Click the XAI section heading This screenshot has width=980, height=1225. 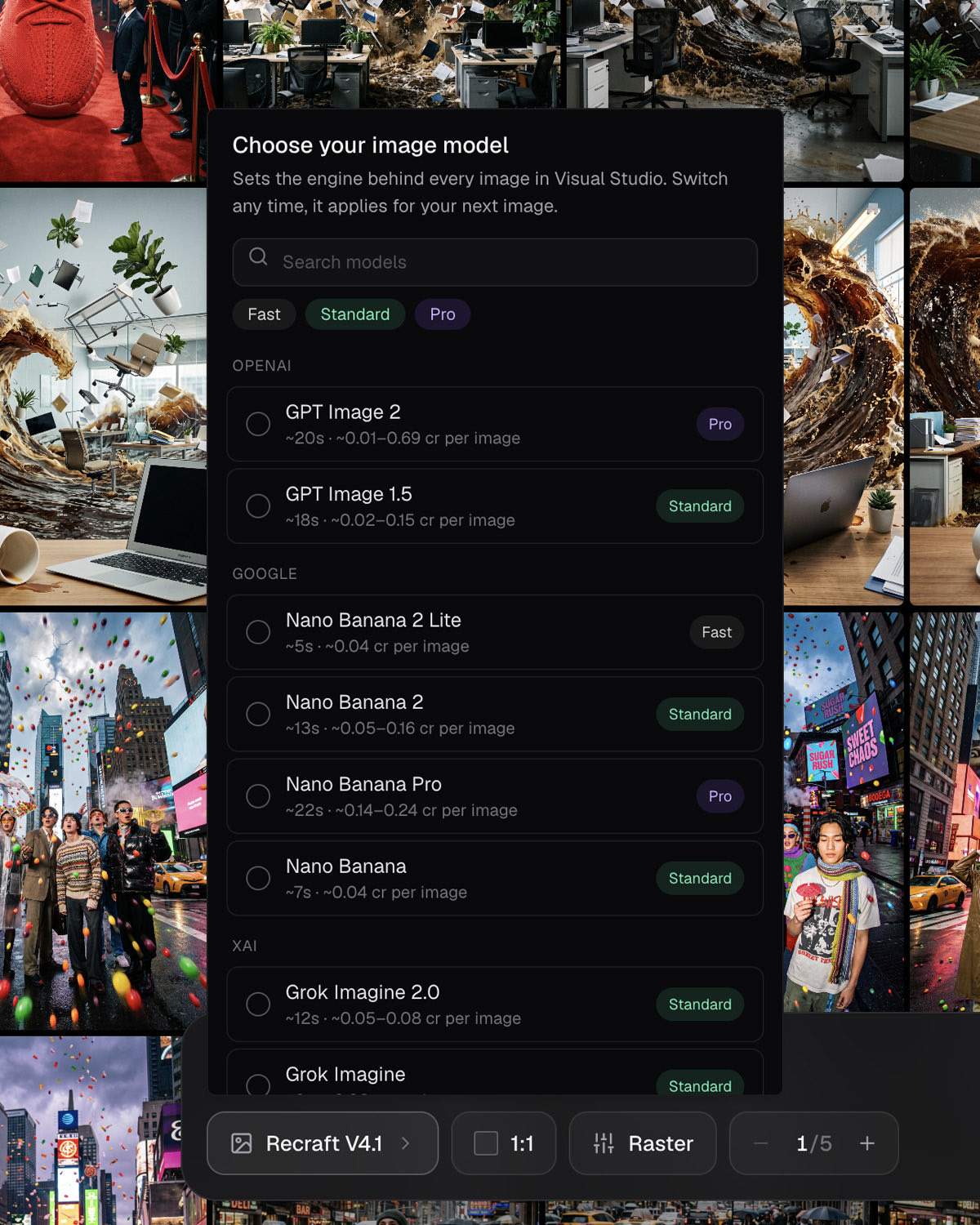coord(244,946)
